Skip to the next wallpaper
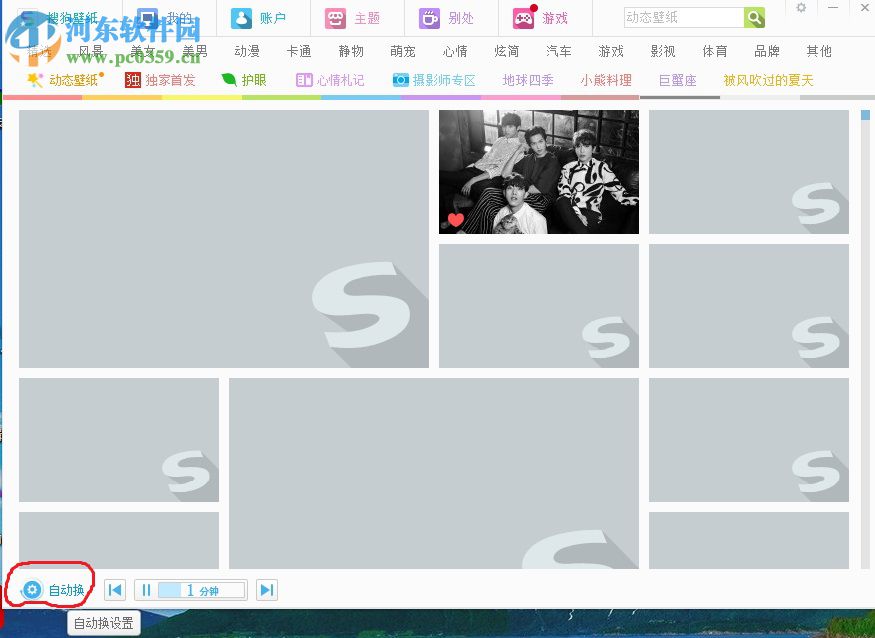The width and height of the screenshot is (875, 638). [x=266, y=589]
